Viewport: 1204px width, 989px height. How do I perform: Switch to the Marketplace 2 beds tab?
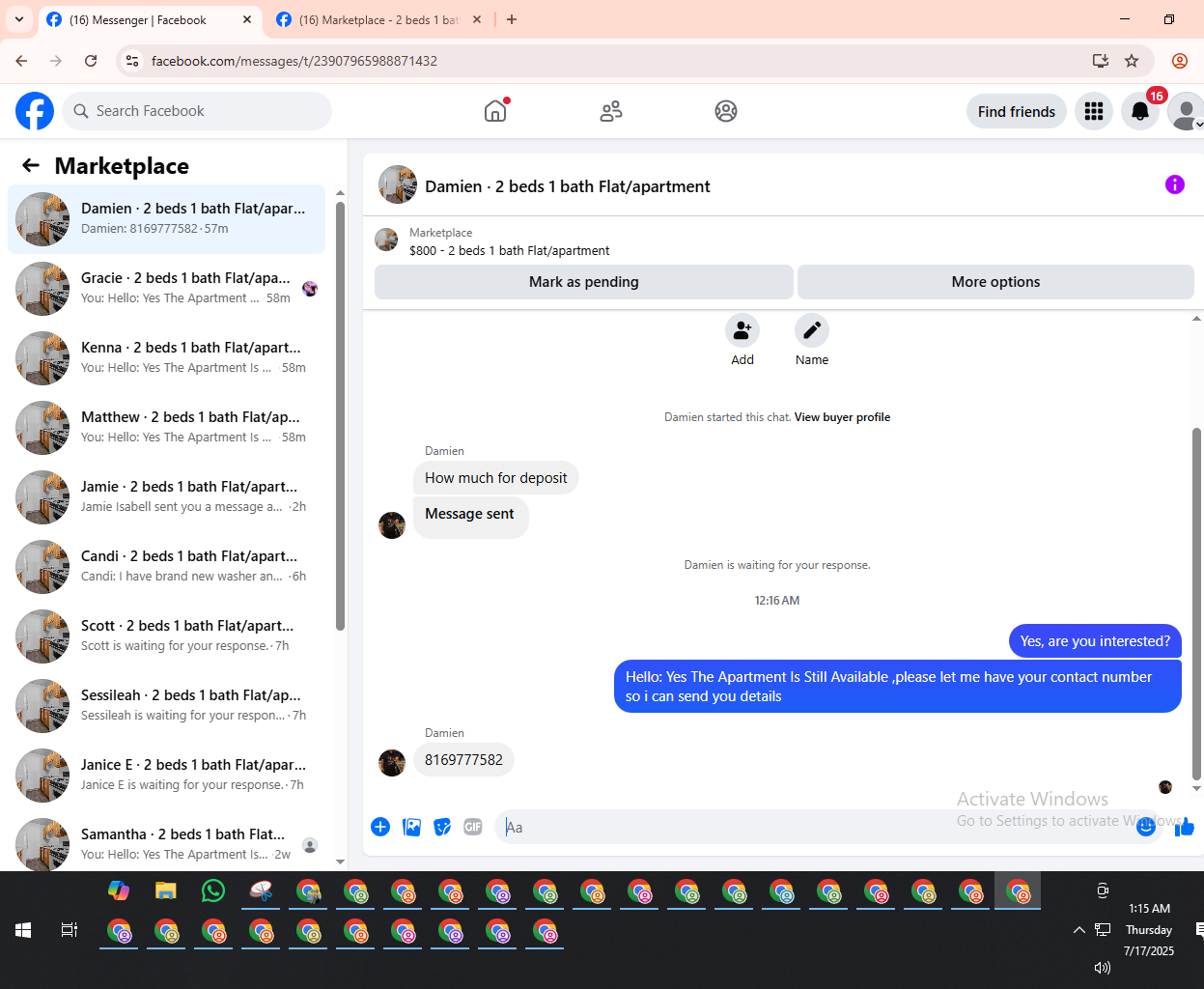pos(378,19)
